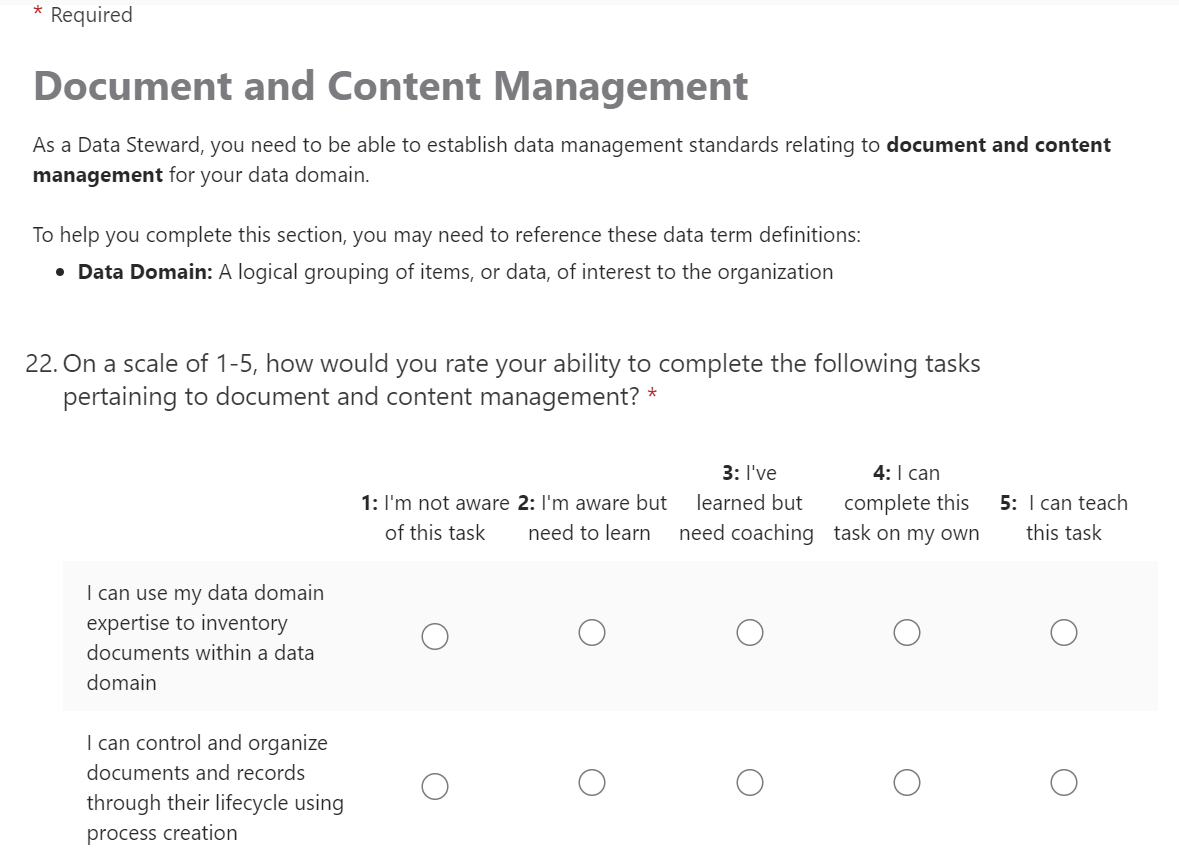This screenshot has height=851, width=1179.
Task: Click the question 22 prompt text
Action: (520, 380)
